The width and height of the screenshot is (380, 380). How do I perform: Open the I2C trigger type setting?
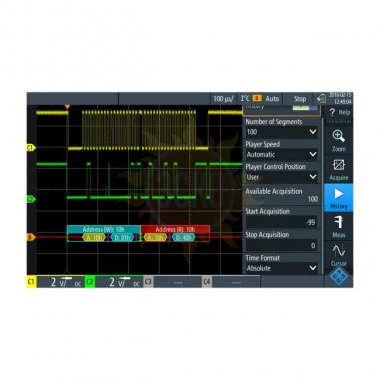click(x=245, y=98)
